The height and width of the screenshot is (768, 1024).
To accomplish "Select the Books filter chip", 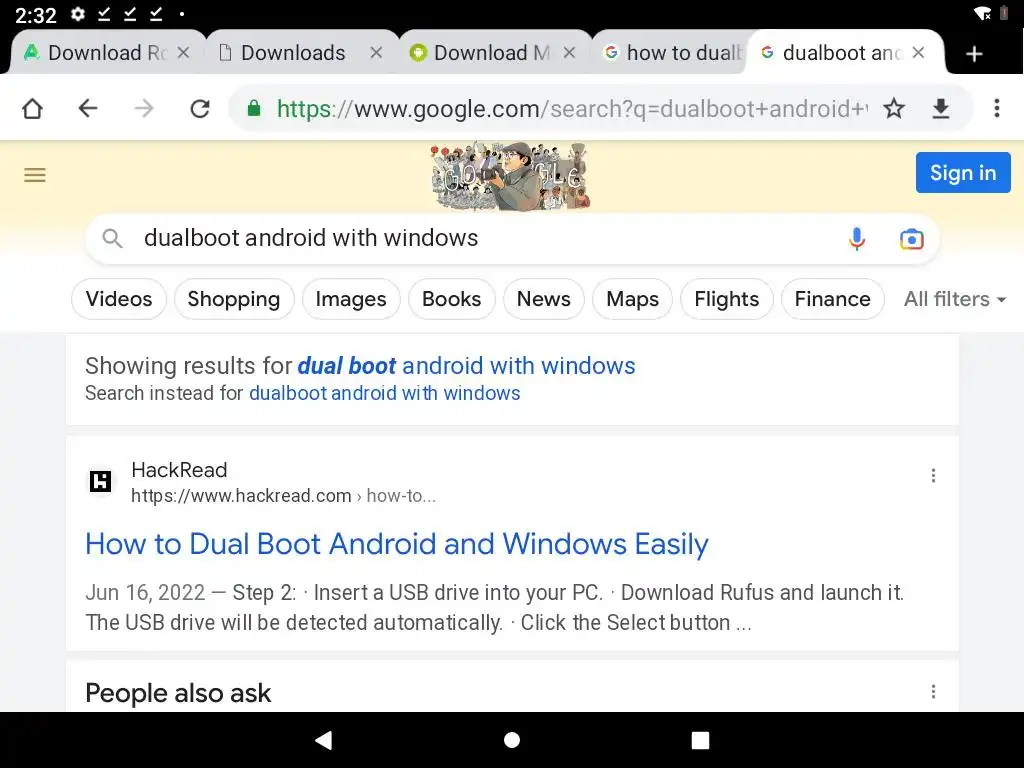I will (451, 299).
